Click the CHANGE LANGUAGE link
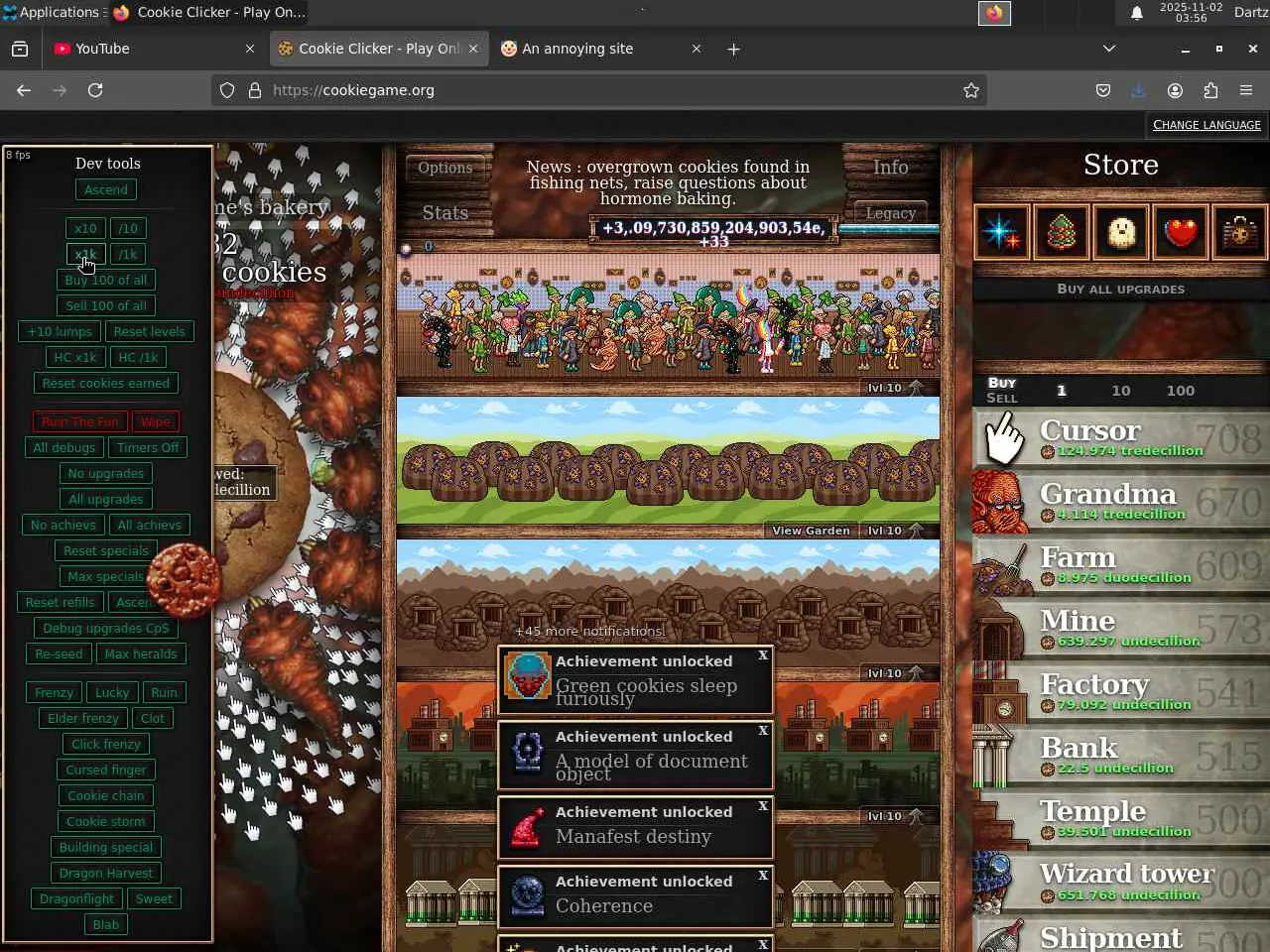The height and width of the screenshot is (952, 1270). point(1206,125)
